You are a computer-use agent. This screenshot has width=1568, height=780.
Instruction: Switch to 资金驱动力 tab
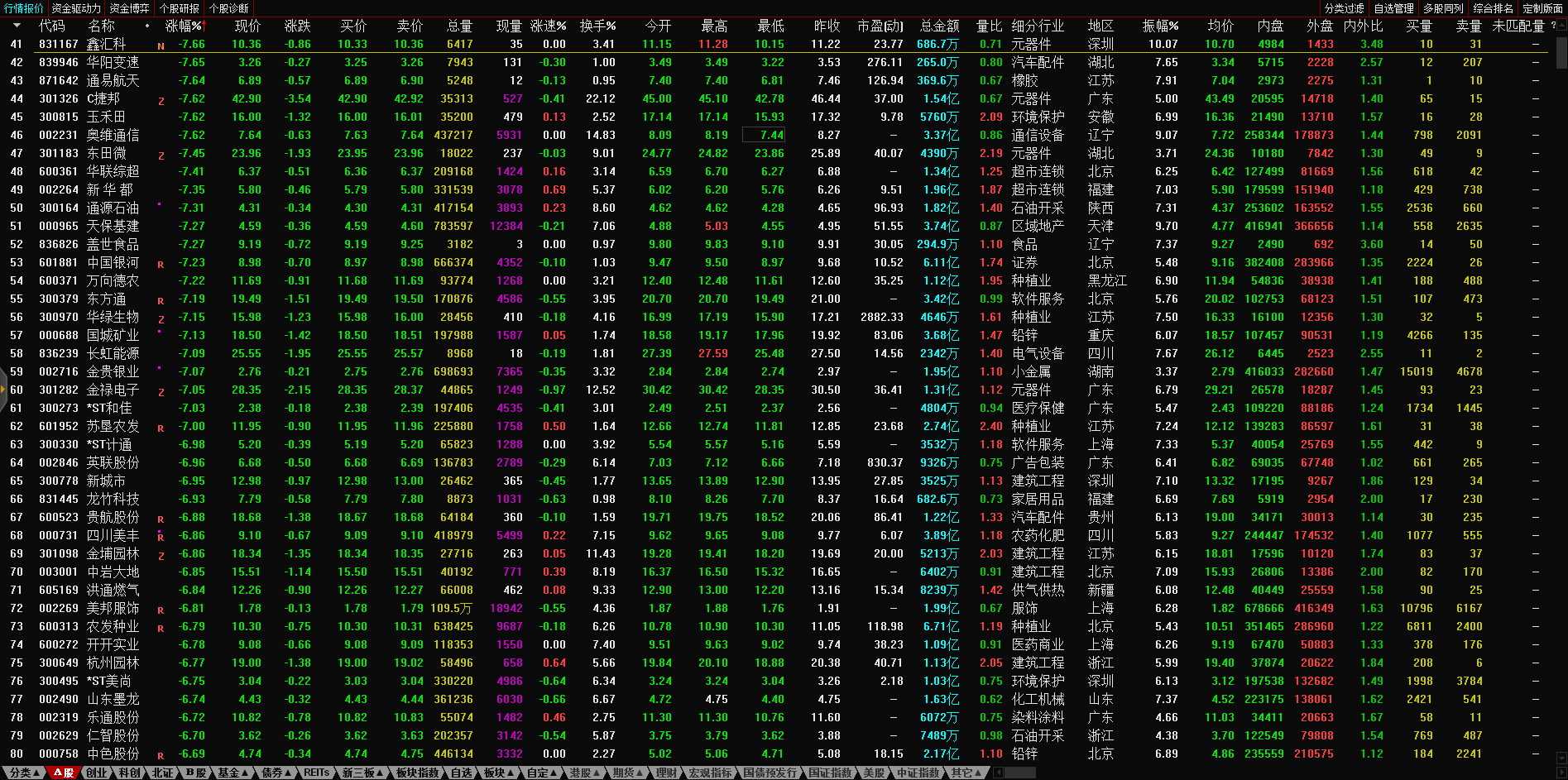(x=76, y=8)
